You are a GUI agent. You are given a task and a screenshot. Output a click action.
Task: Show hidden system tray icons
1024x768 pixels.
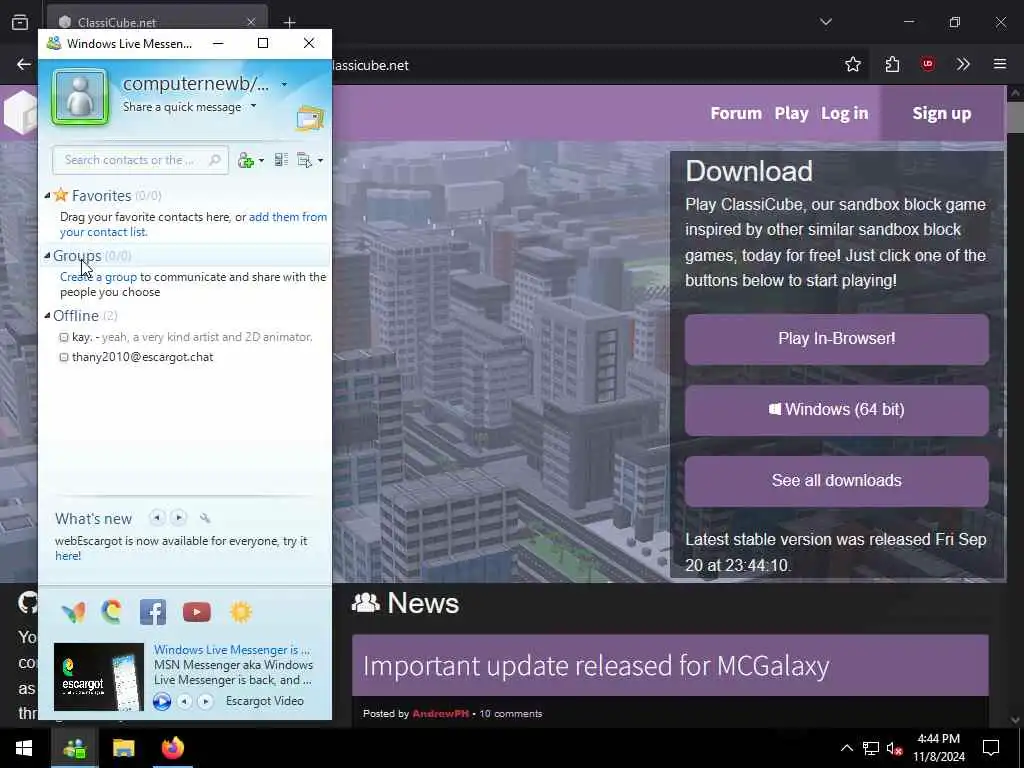846,748
